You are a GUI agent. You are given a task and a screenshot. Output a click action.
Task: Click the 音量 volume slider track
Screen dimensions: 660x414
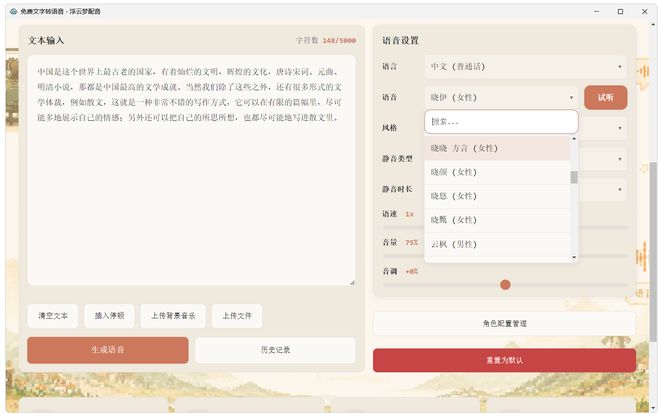[x=505, y=256]
